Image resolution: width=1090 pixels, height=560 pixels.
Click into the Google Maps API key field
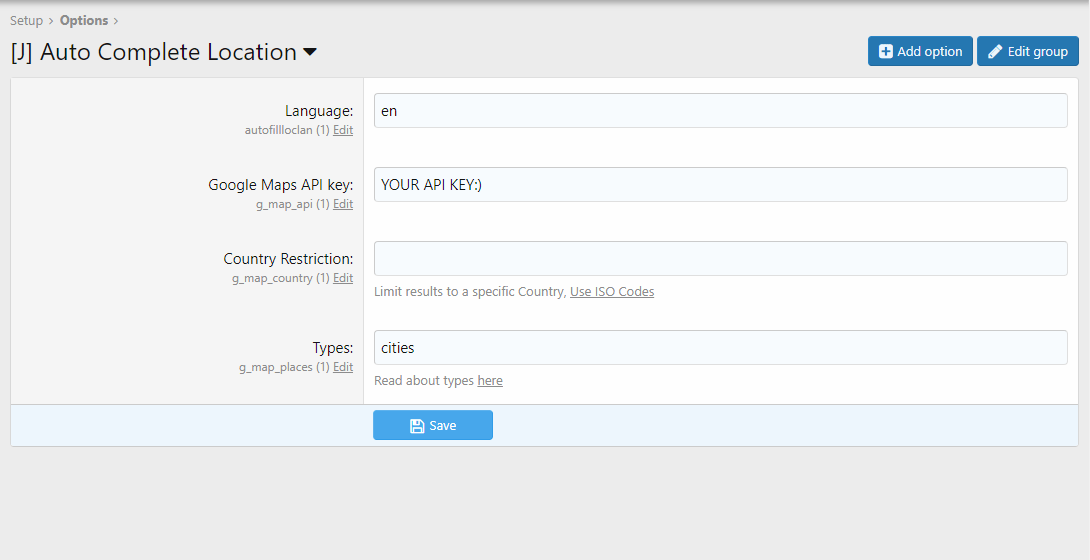720,185
